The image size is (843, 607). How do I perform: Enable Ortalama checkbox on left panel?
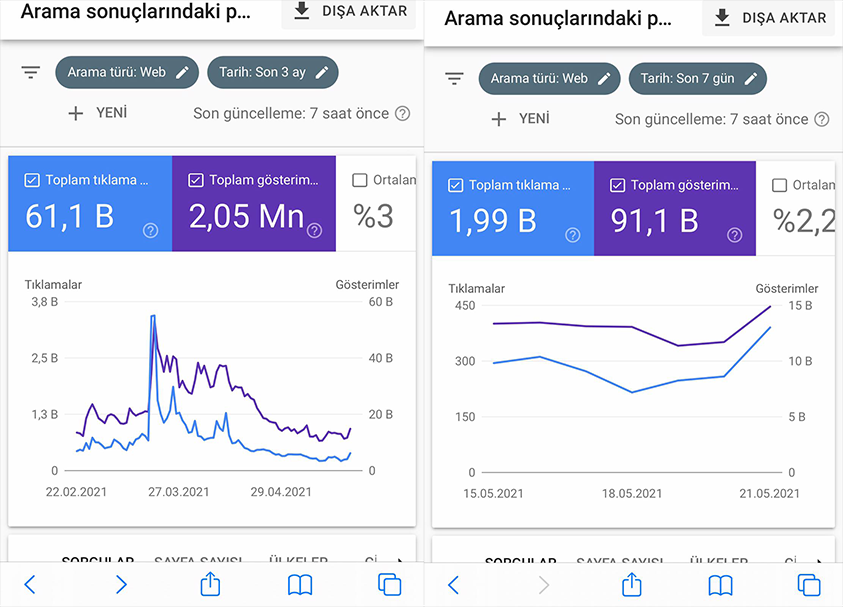pos(360,180)
